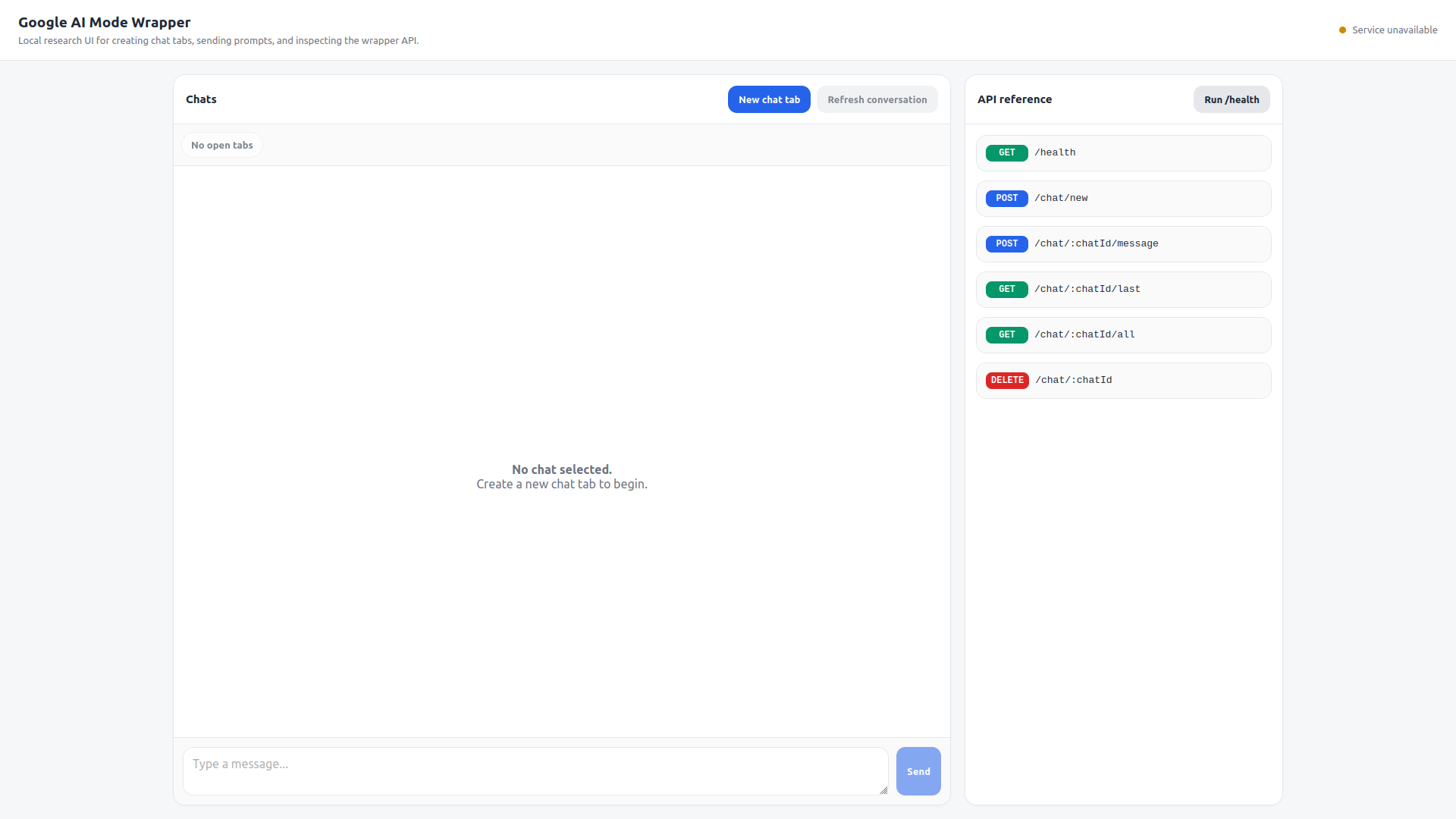The image size is (1456, 819).
Task: Click the Chats panel heading
Action: point(201,99)
